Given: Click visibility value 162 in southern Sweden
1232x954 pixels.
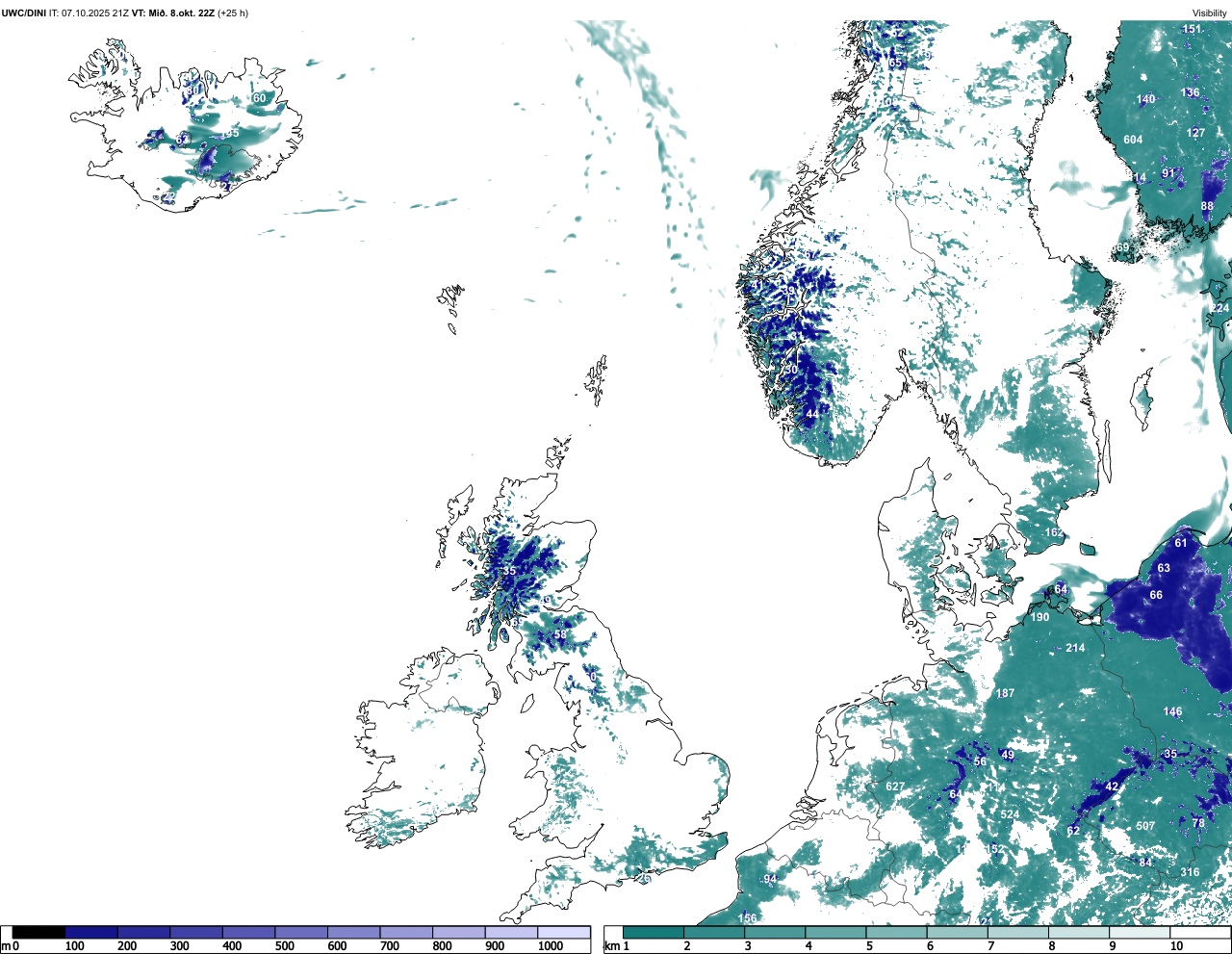Looking at the screenshot, I should [x=1054, y=532].
